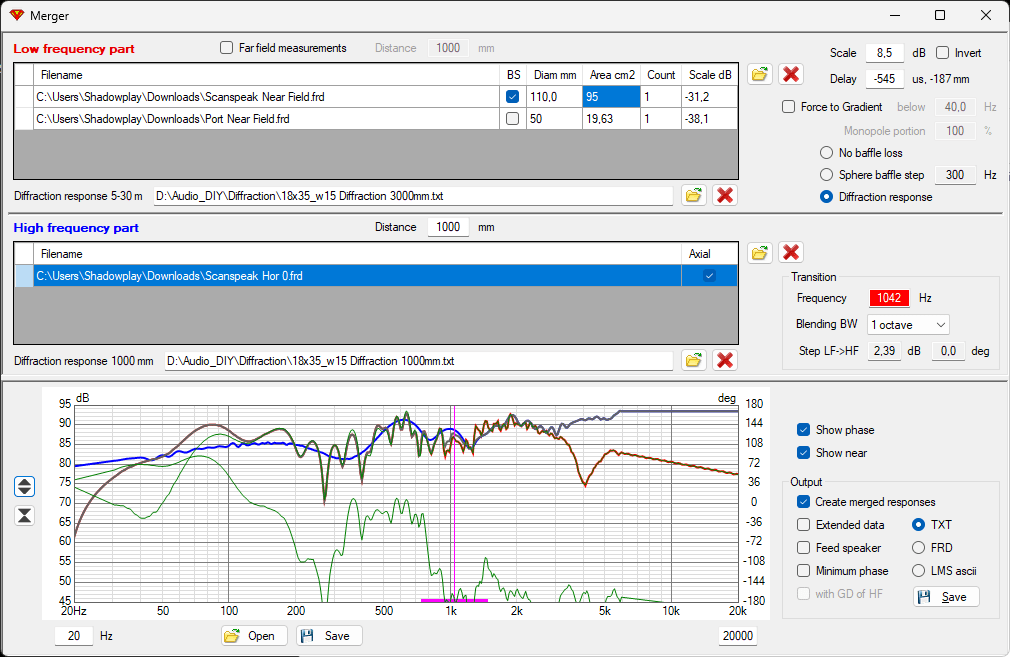Enable Far field measurements checkbox
This screenshot has width=1010, height=657.
pos(226,48)
